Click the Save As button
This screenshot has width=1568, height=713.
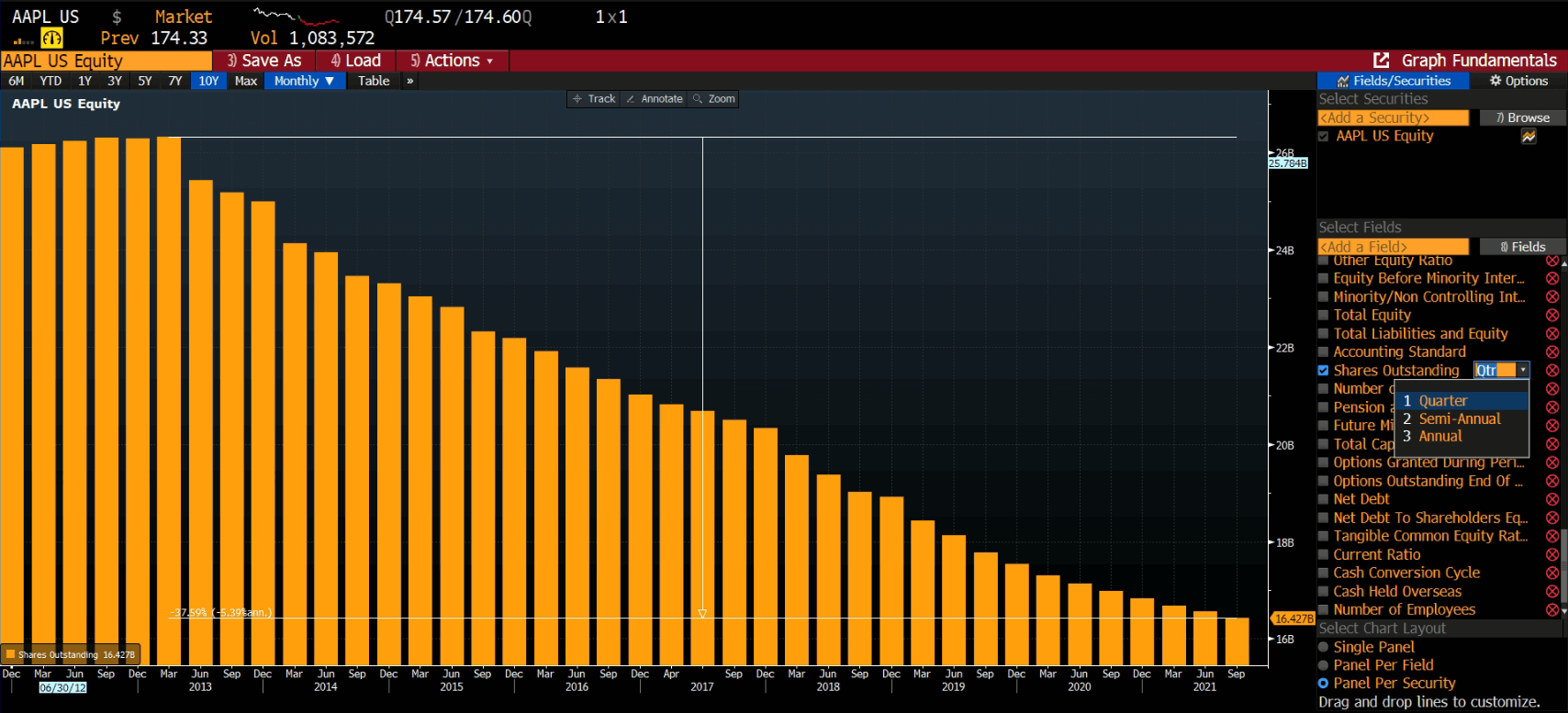263,61
